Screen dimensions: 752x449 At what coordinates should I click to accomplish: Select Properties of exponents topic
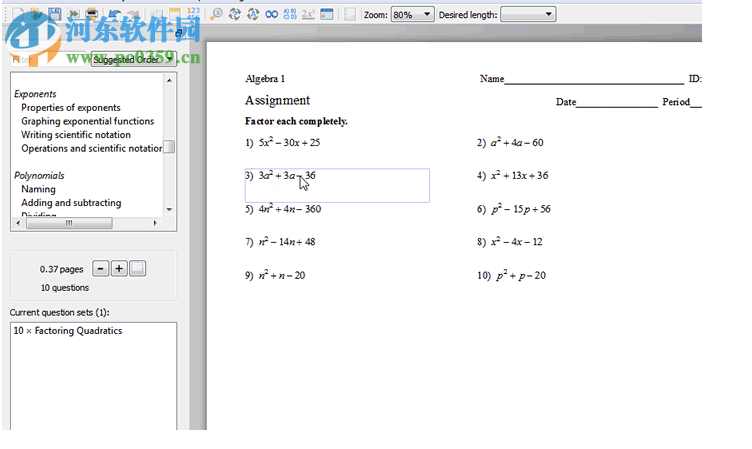point(70,107)
